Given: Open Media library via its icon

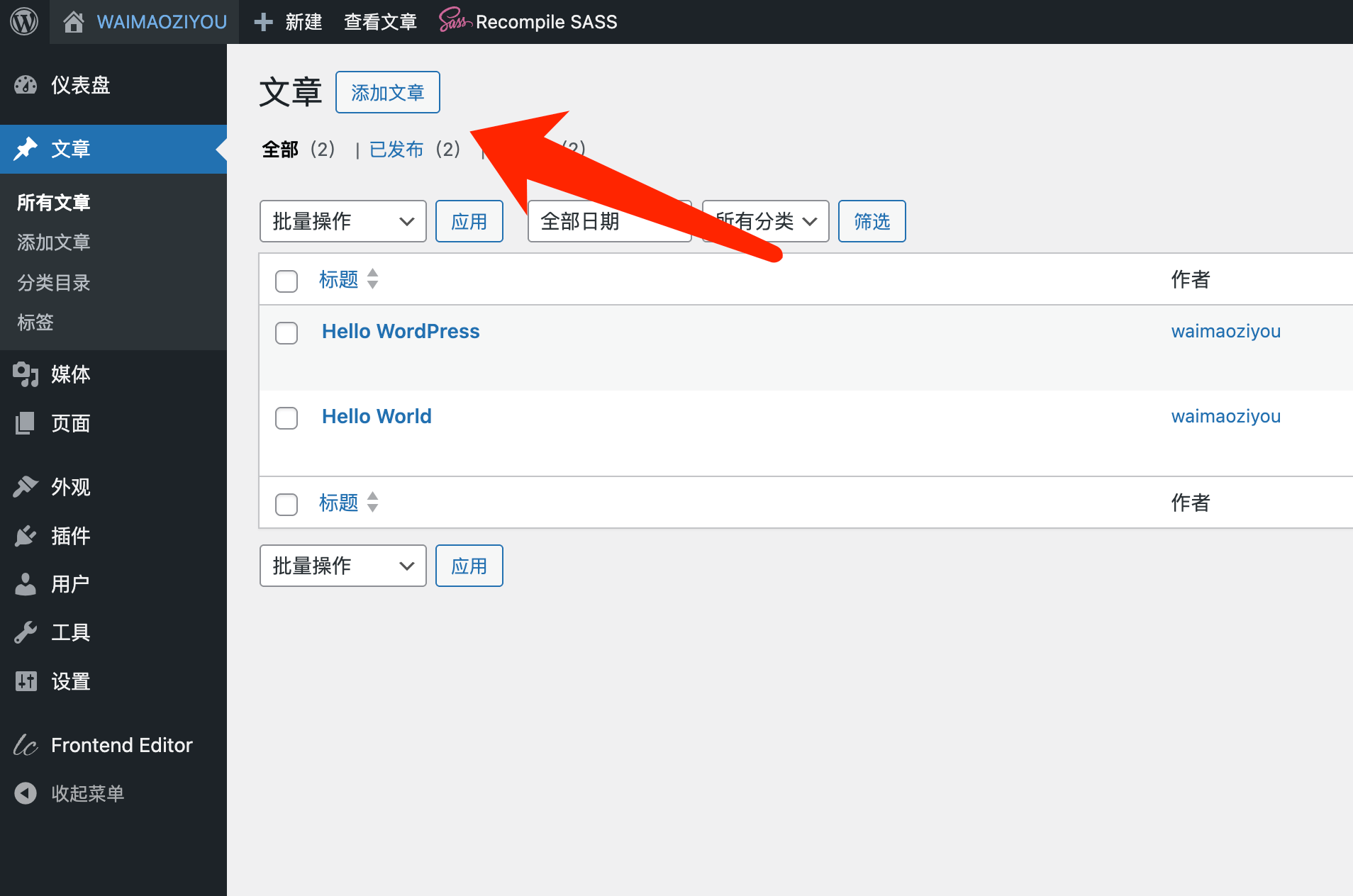Looking at the screenshot, I should tap(26, 374).
